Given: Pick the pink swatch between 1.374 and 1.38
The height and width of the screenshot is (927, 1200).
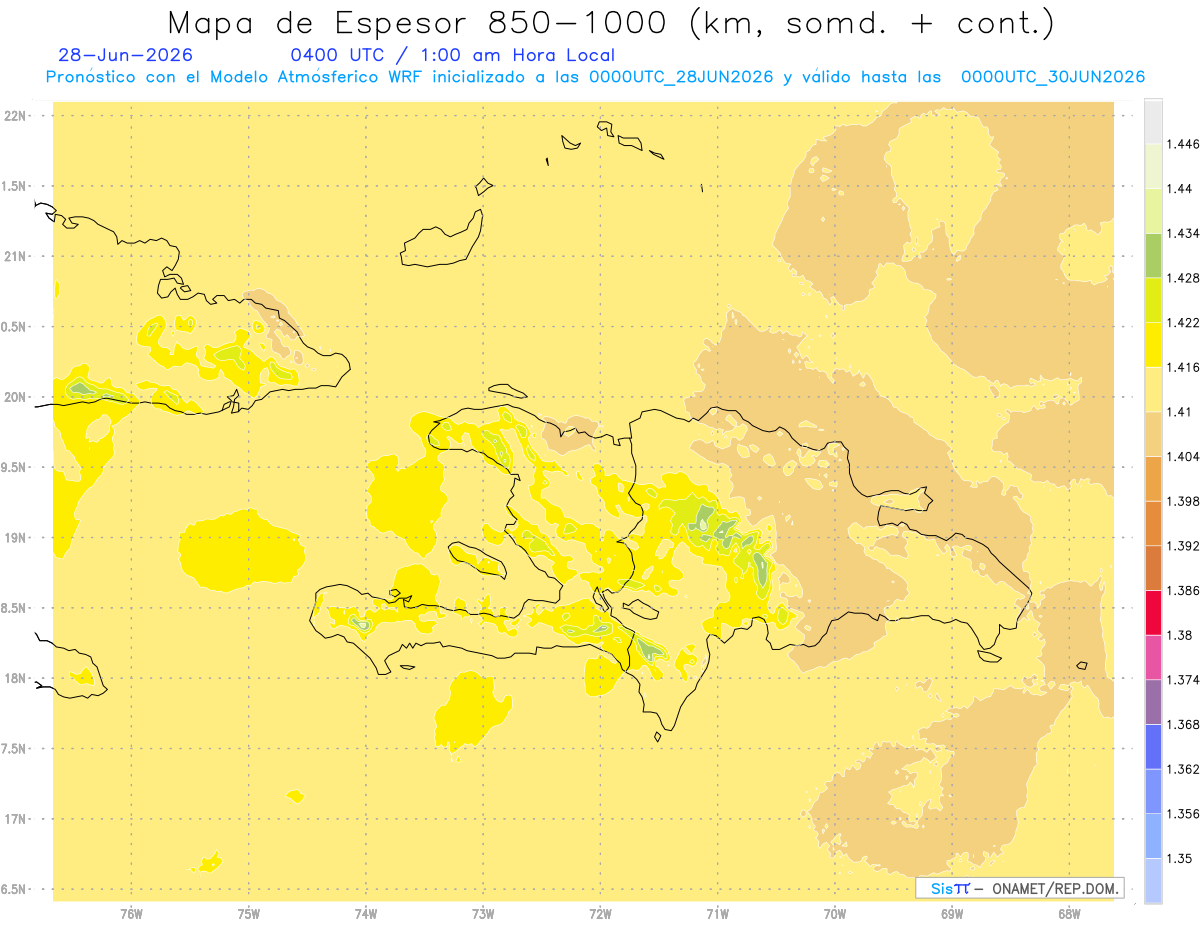Looking at the screenshot, I should (1153, 657).
